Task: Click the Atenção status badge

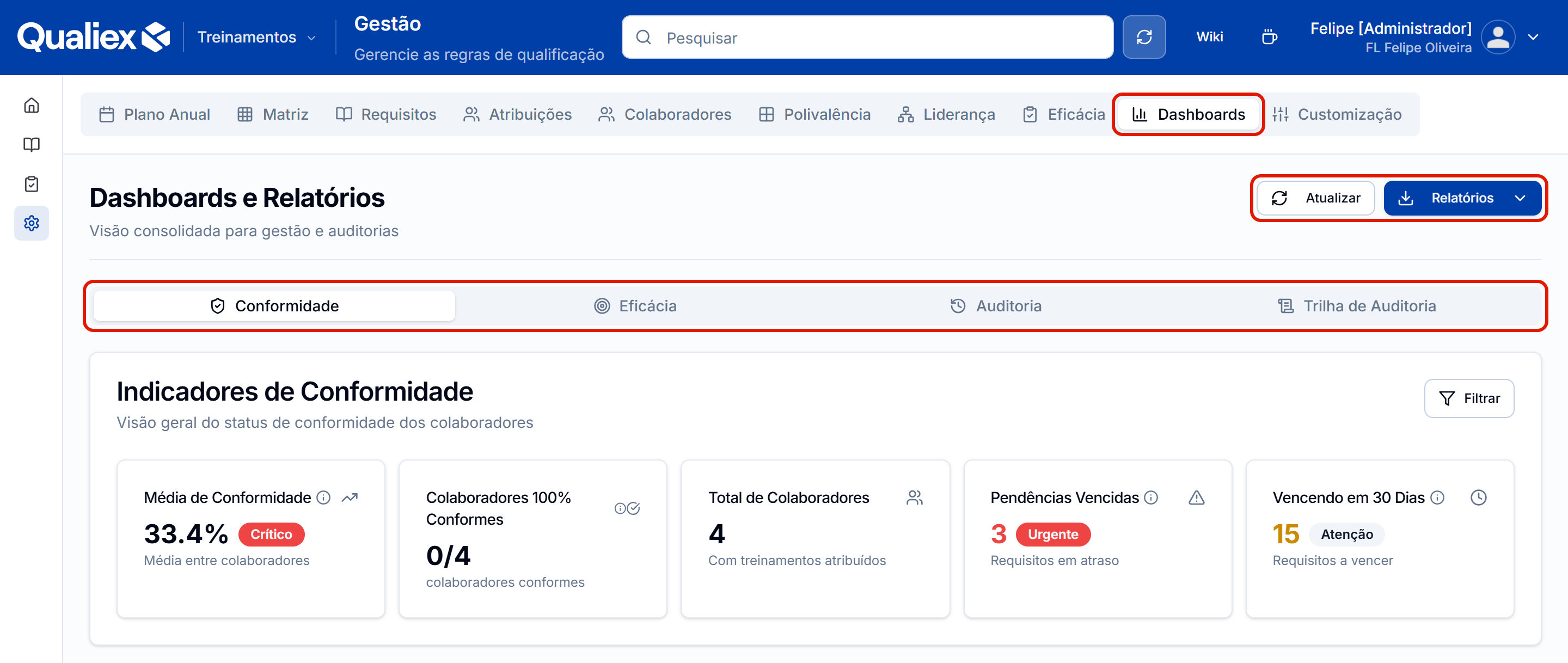Action: [x=1347, y=534]
